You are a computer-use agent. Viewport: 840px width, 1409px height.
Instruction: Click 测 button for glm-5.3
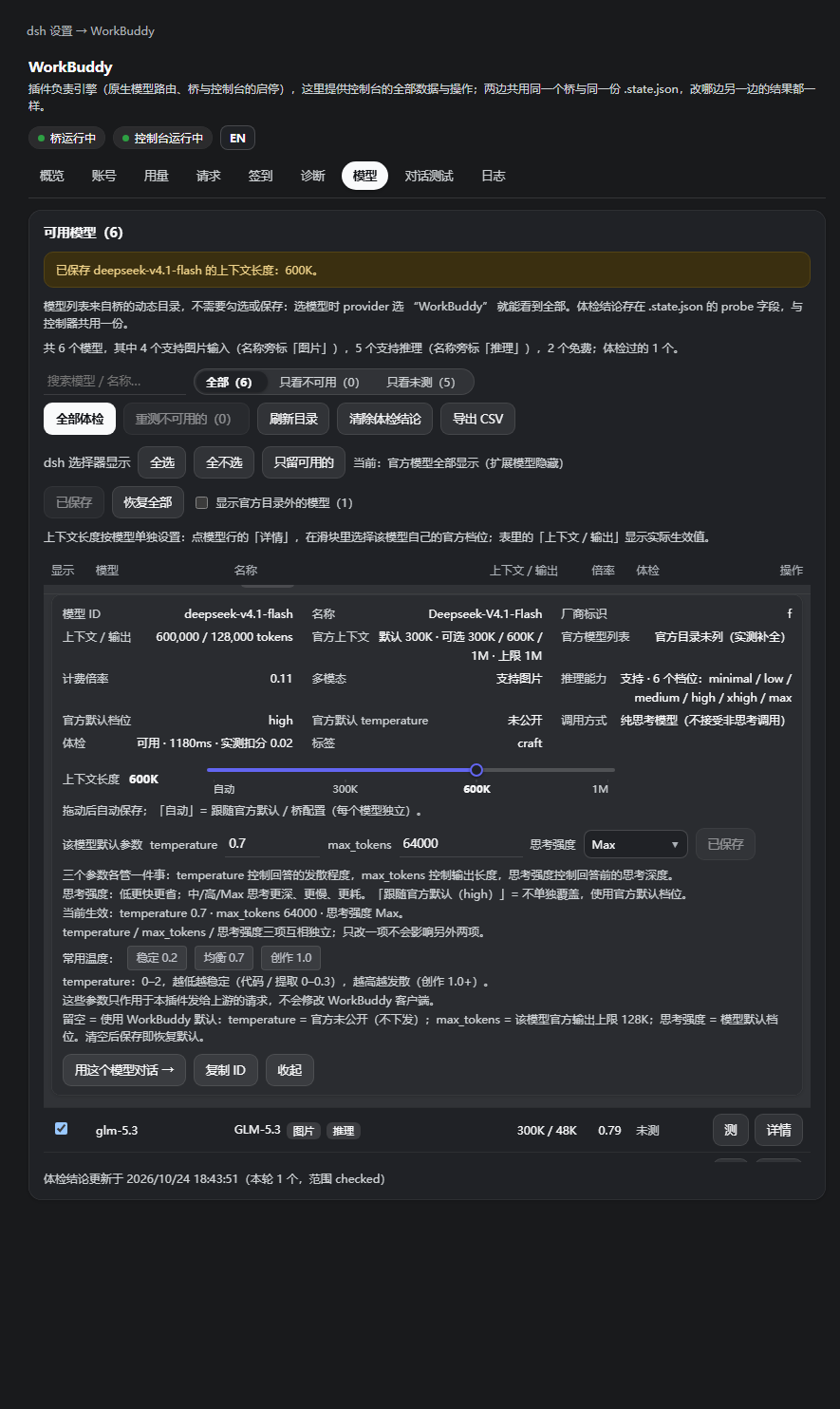click(731, 1130)
